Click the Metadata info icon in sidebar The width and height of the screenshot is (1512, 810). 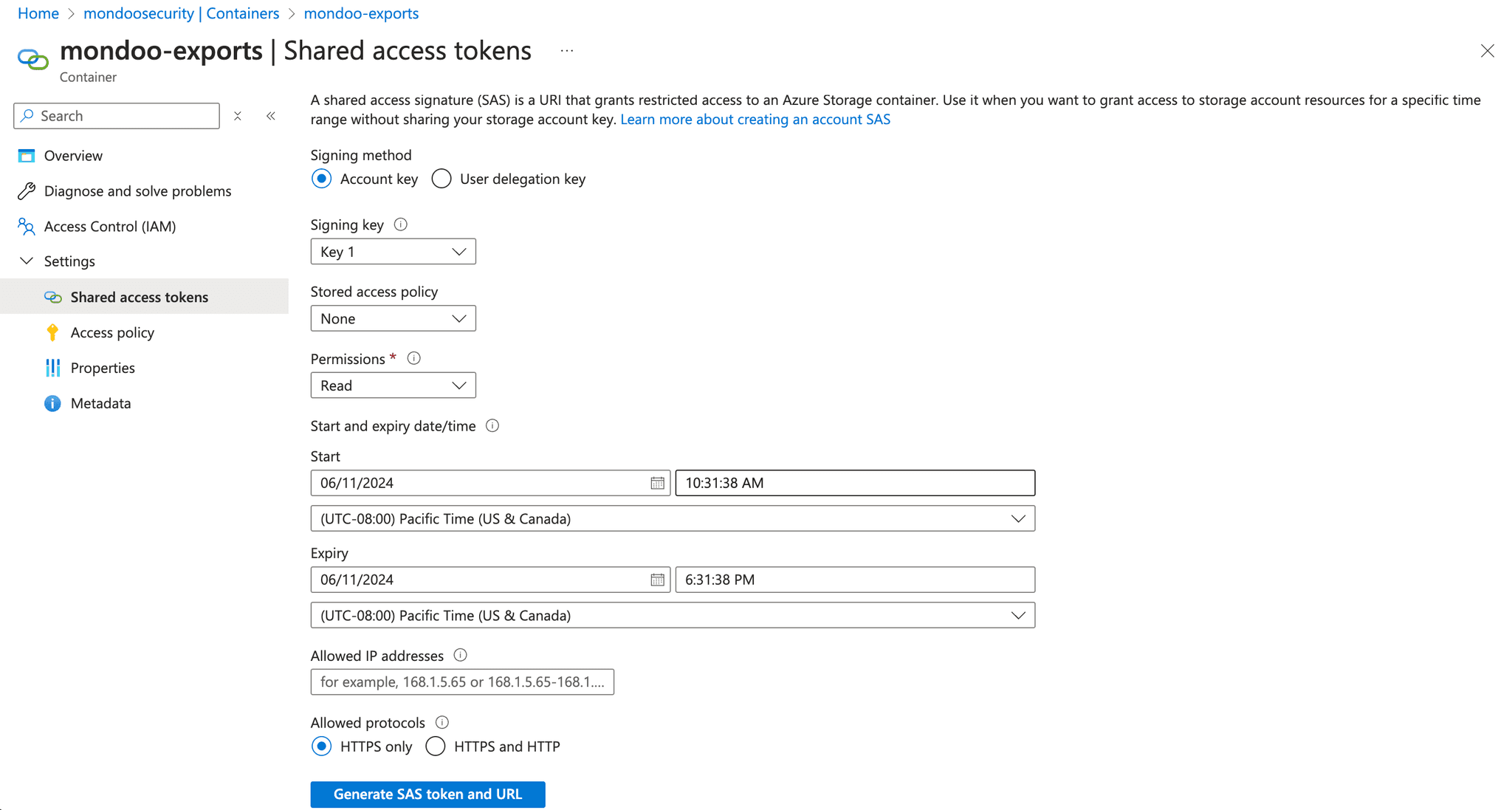[x=52, y=402]
